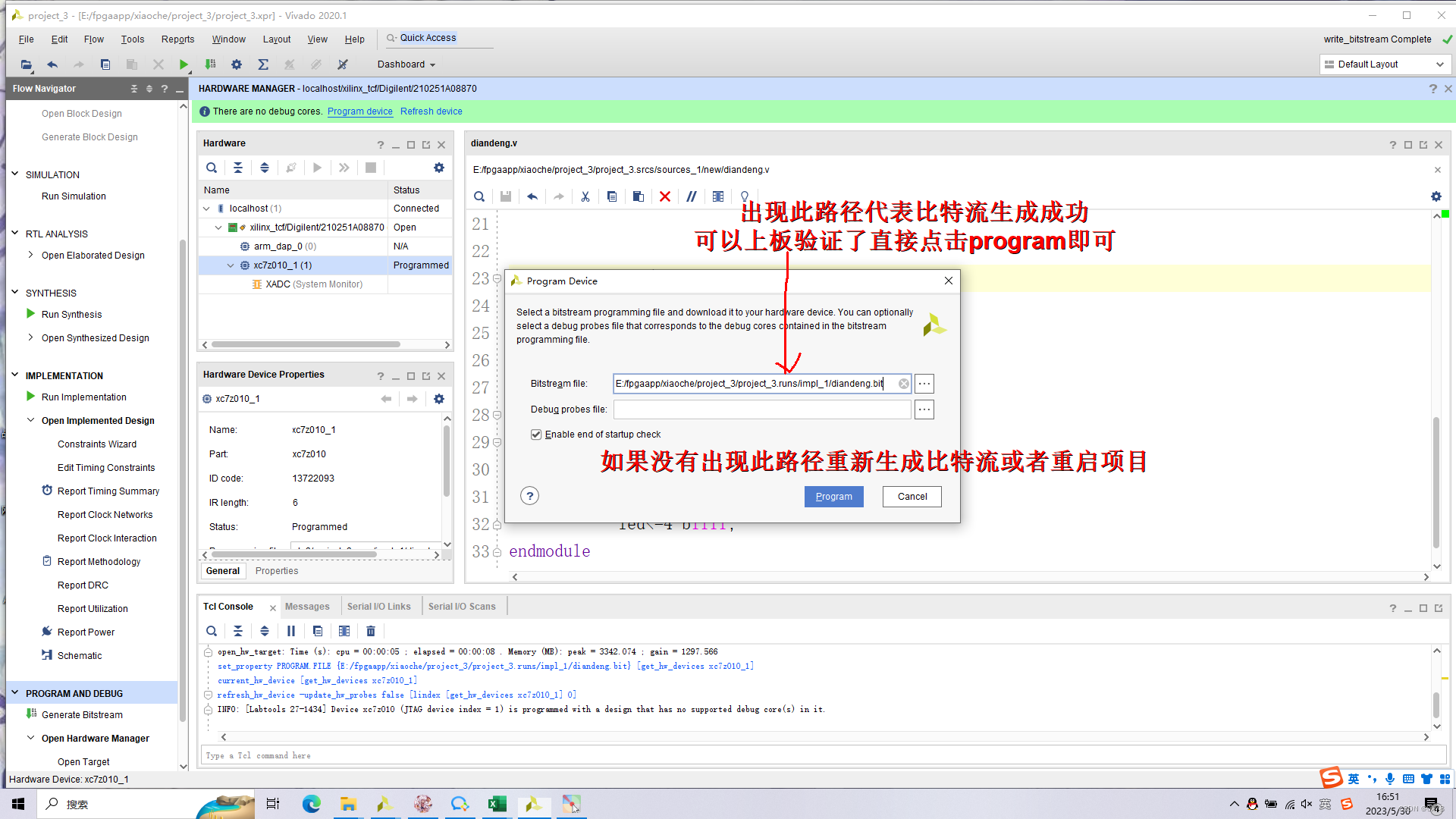Click the Debug probes file field
Viewport: 1456px width, 819px height.
[761, 409]
